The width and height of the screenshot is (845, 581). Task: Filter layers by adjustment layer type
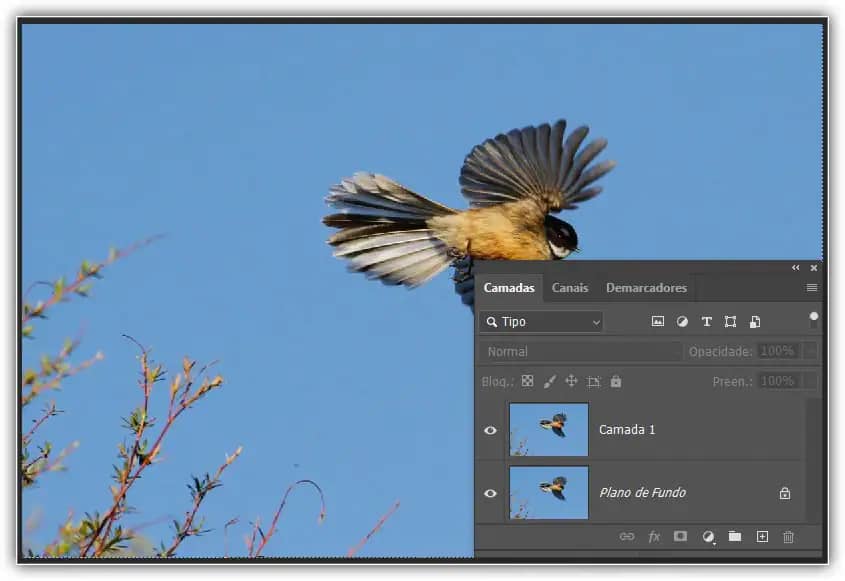[682, 322]
